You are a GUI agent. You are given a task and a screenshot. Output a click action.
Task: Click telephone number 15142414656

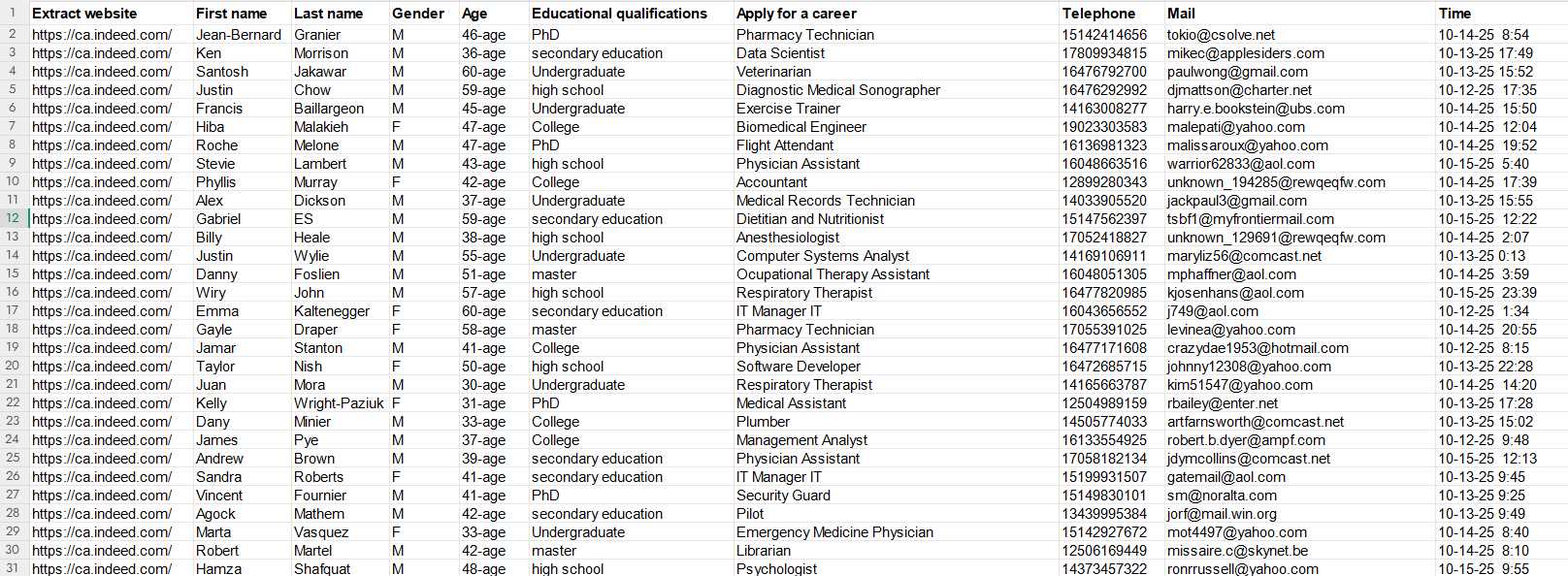(x=1104, y=35)
